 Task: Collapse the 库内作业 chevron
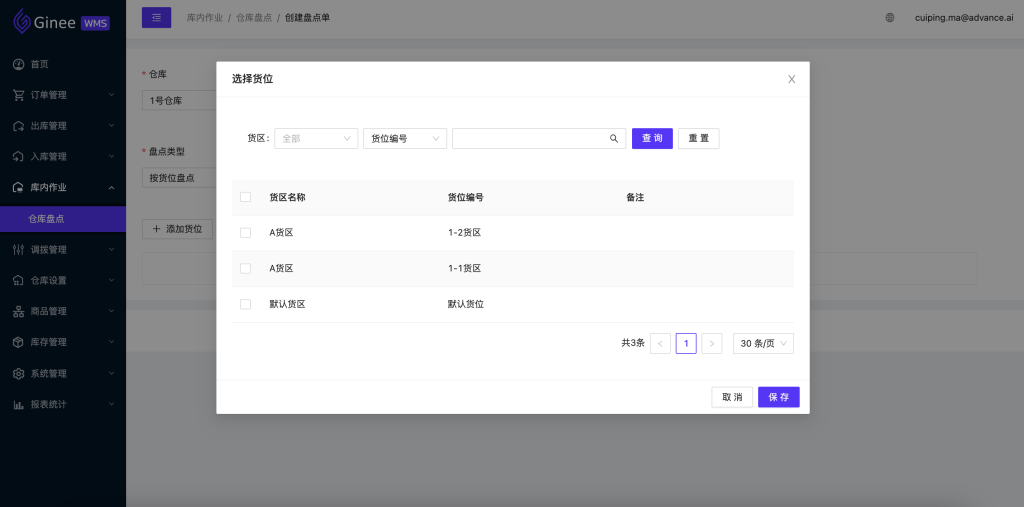(x=111, y=187)
